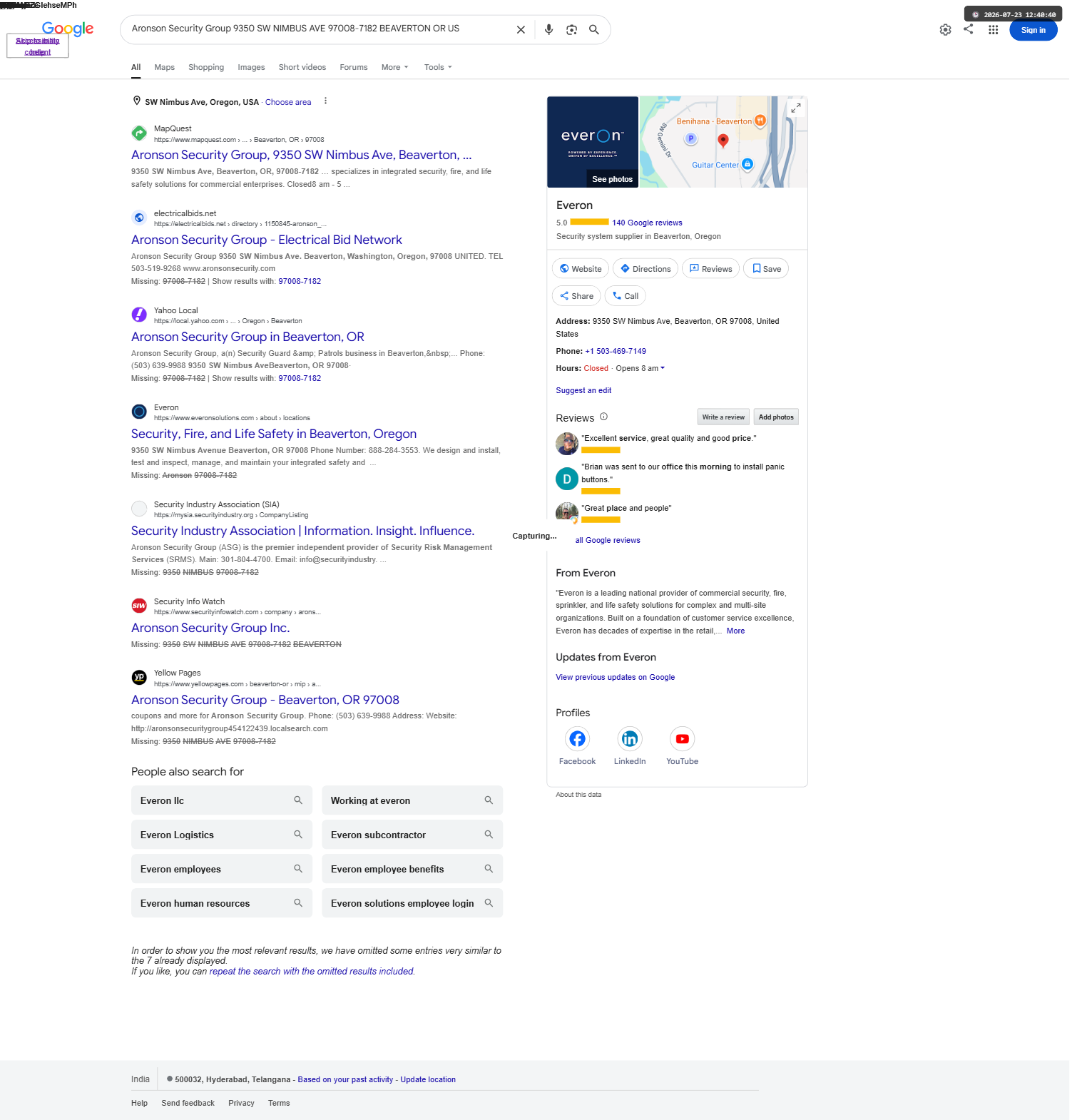The width and height of the screenshot is (1082, 1120).
Task: Click the Share button in Everon panel
Action: [576, 296]
